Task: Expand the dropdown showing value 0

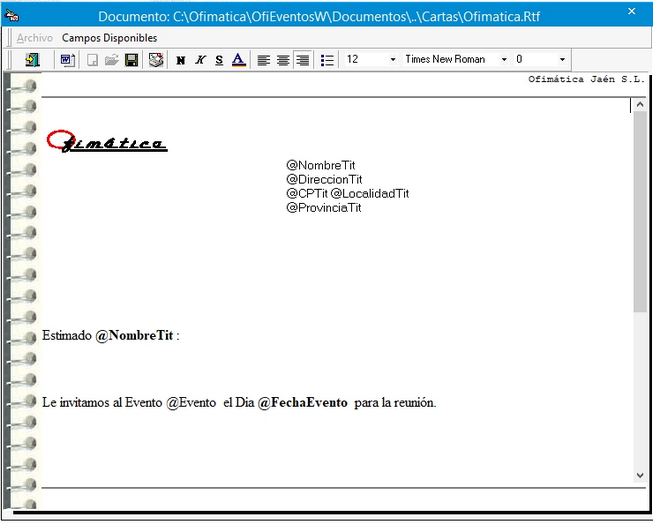Action: click(562, 60)
